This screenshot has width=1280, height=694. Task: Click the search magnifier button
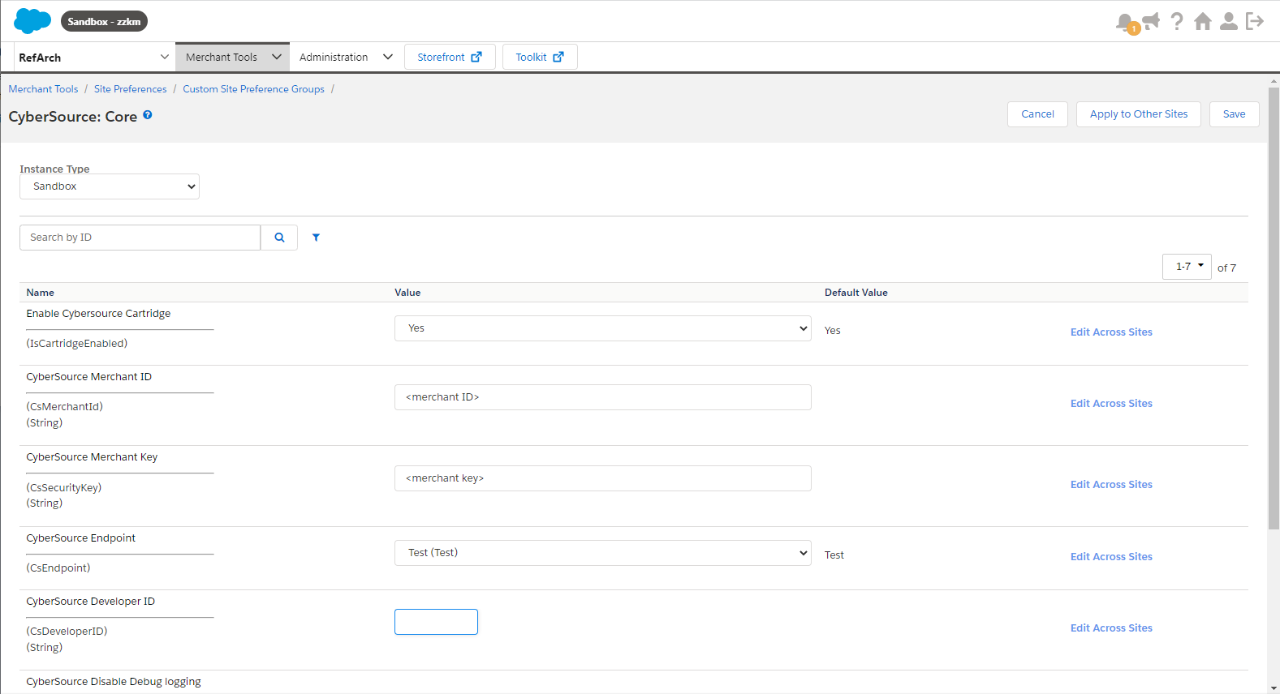[279, 237]
